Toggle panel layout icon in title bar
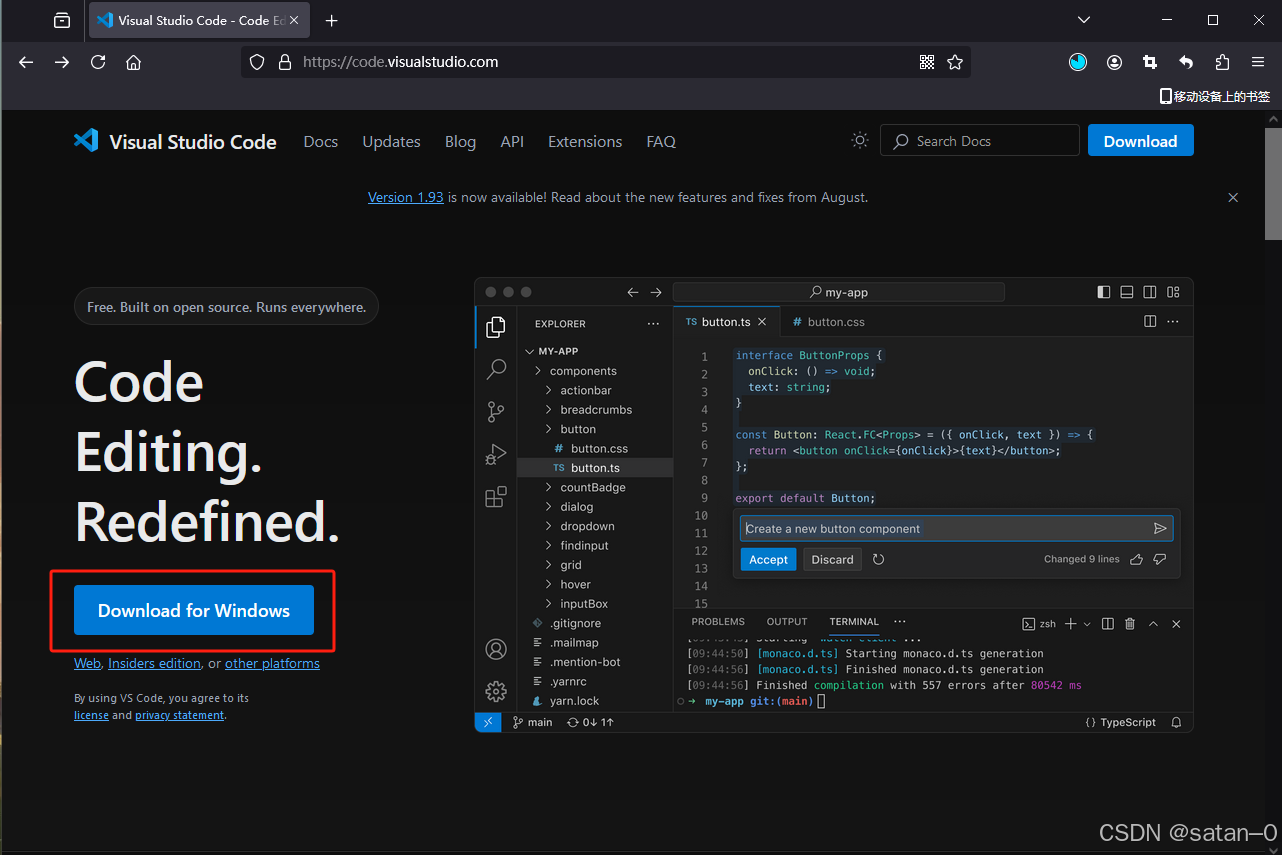 1127,292
